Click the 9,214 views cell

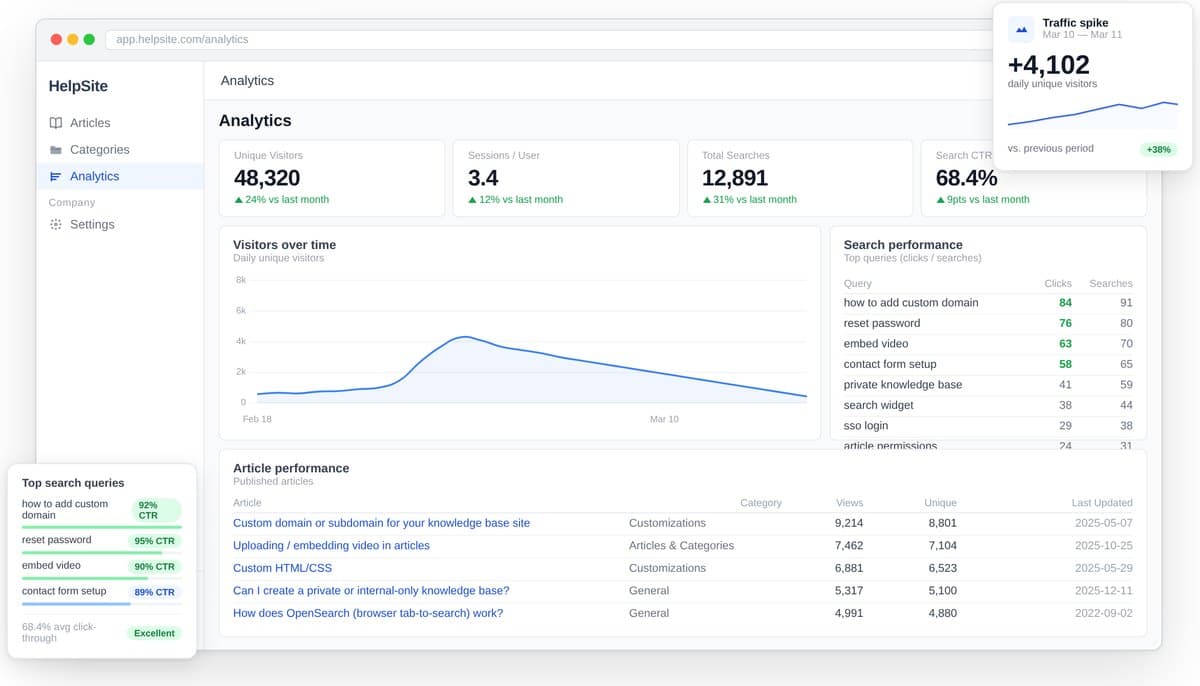(849, 523)
